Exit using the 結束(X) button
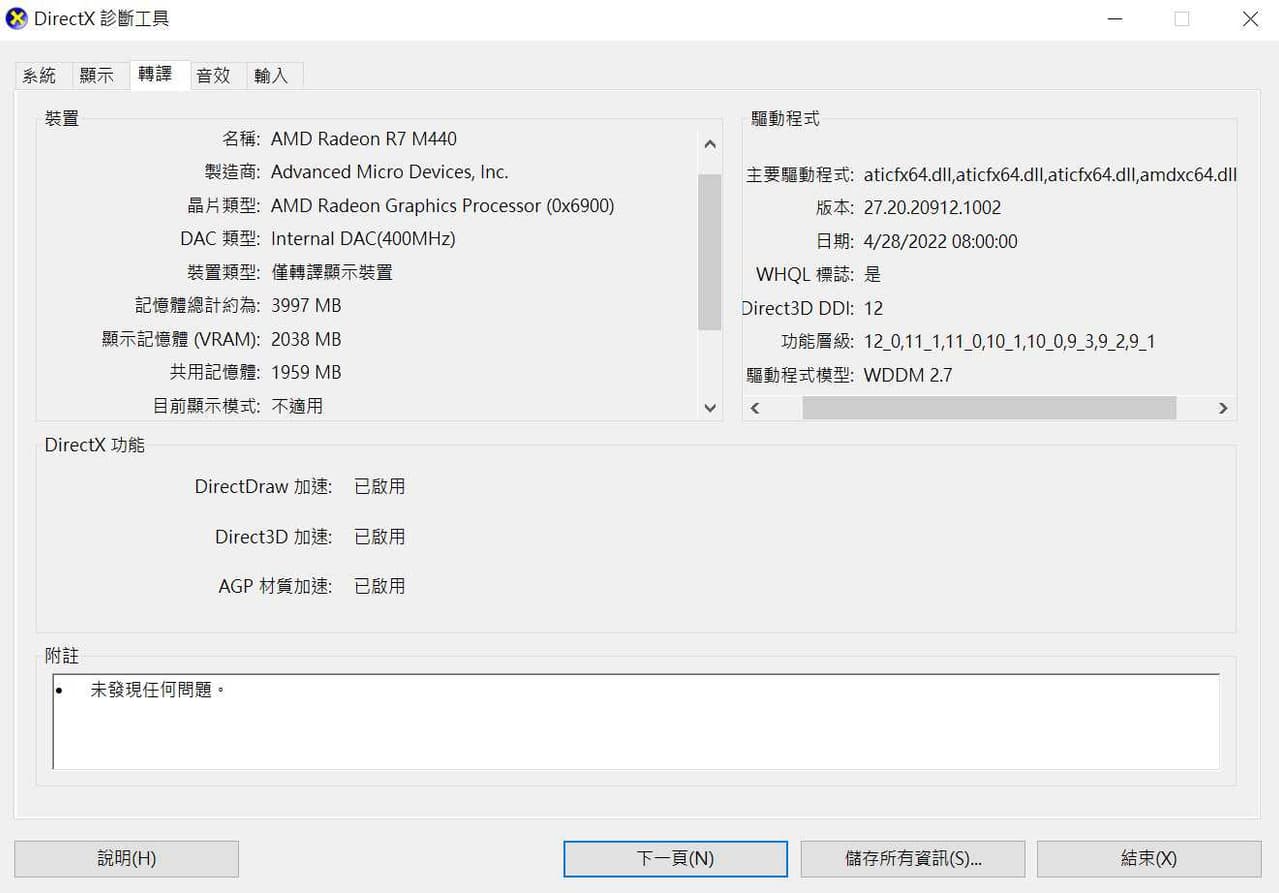The width and height of the screenshot is (1279, 893). tap(1149, 858)
